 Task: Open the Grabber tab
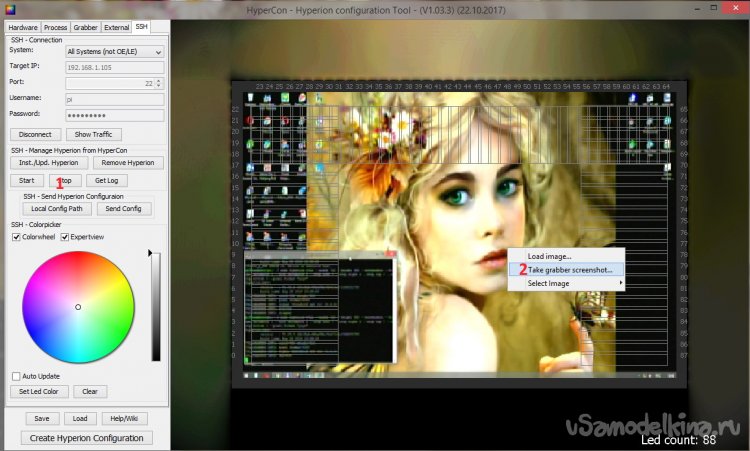pos(84,27)
